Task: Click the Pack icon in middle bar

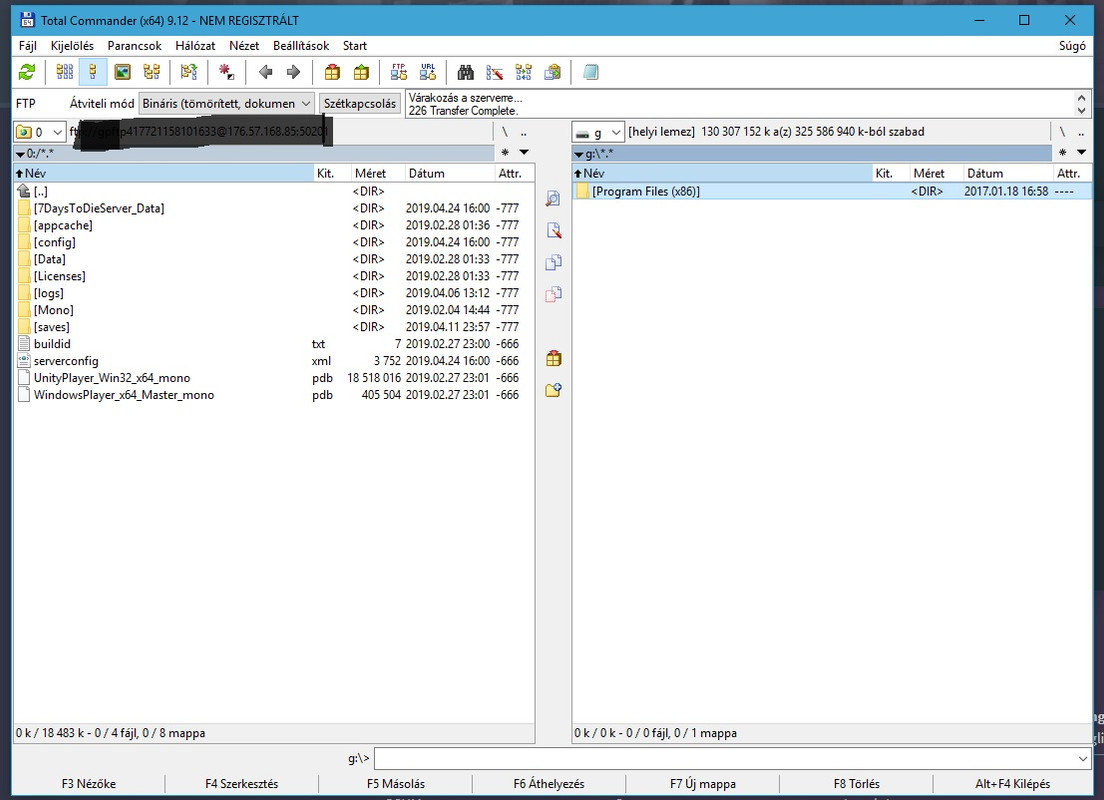Action: click(x=553, y=358)
